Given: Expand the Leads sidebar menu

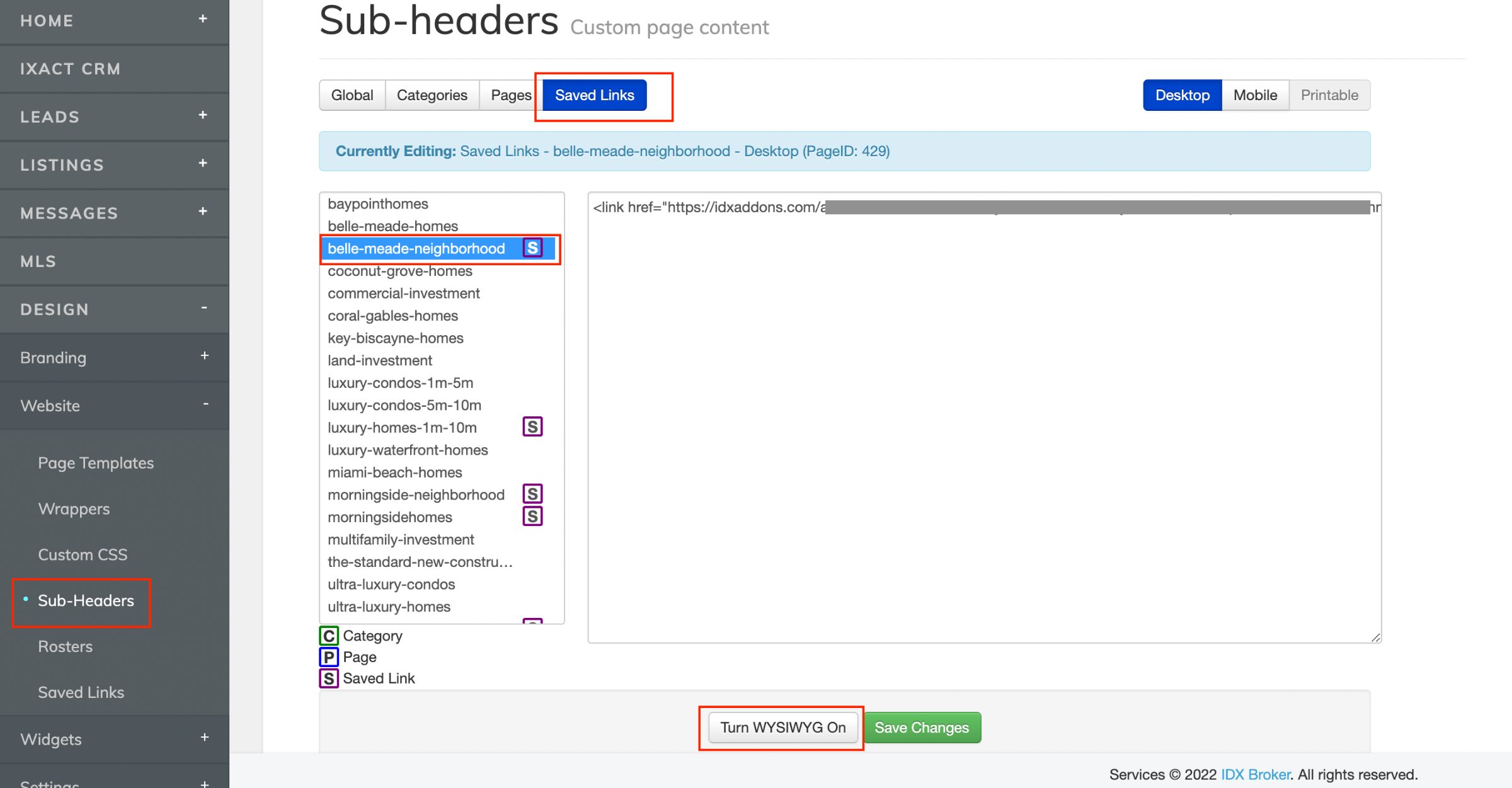Looking at the screenshot, I should (203, 116).
